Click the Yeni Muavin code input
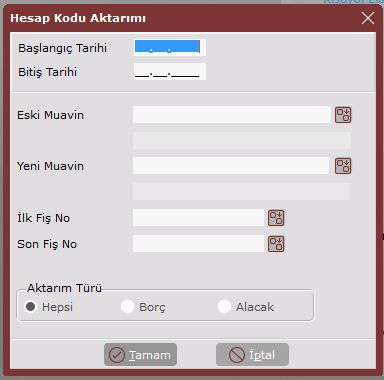 [x=231, y=166]
